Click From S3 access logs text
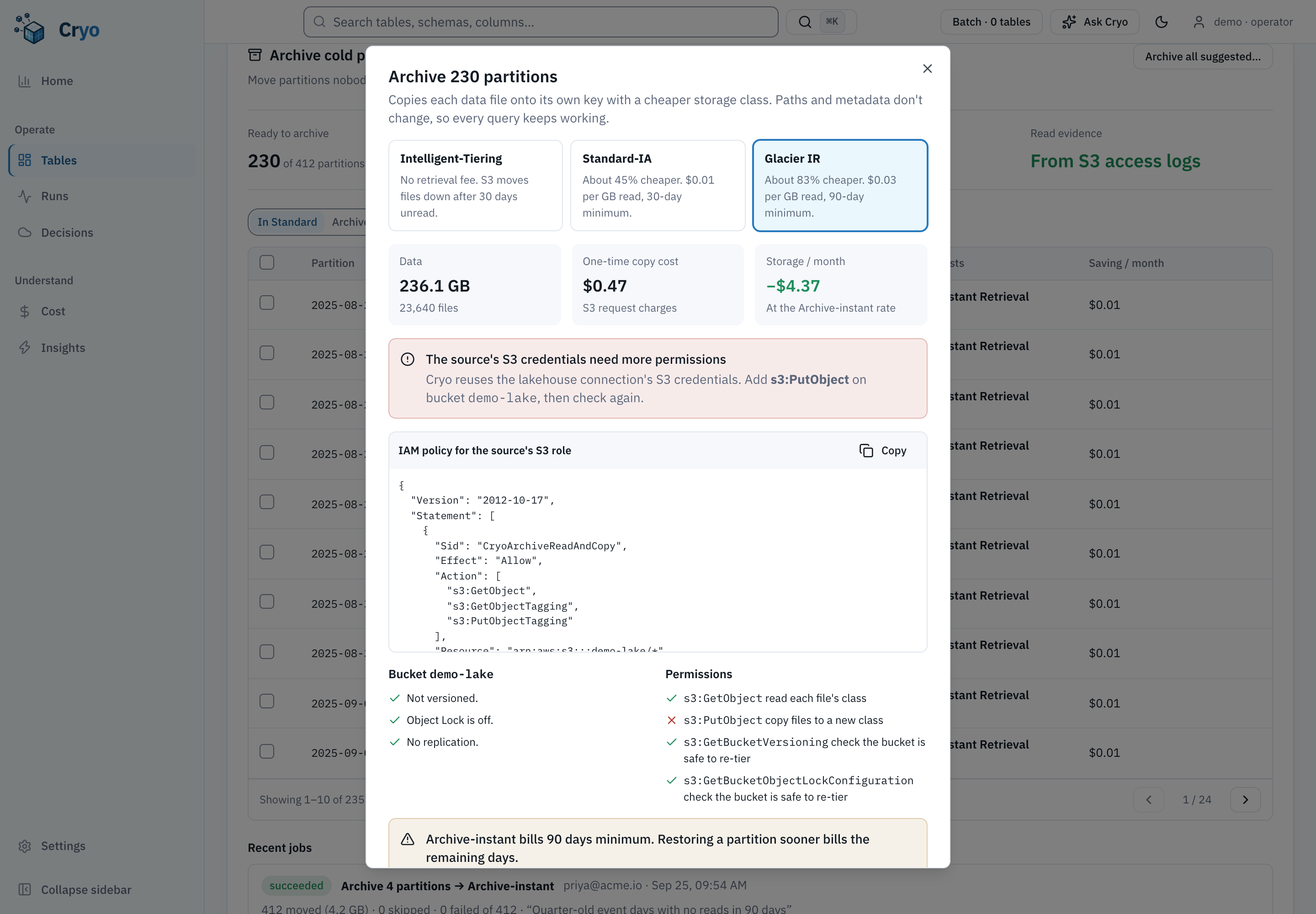The width and height of the screenshot is (1316, 914). [x=1115, y=161]
